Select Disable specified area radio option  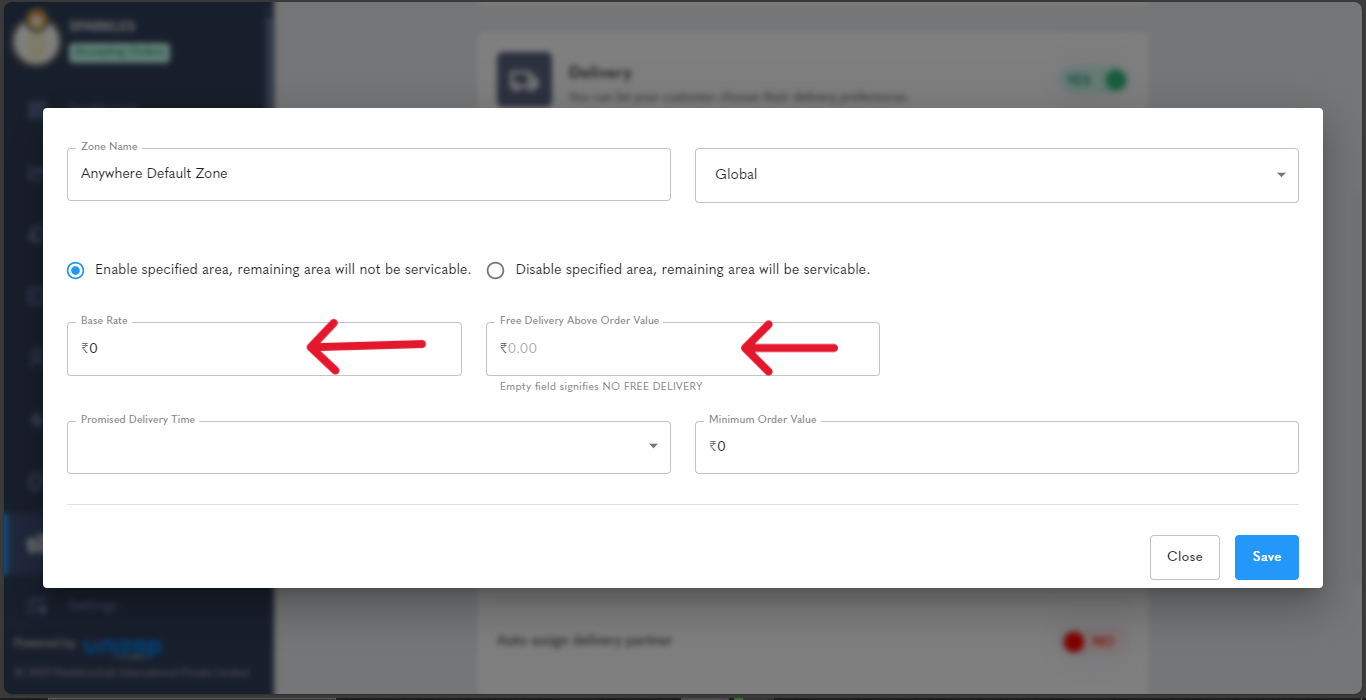coord(495,270)
